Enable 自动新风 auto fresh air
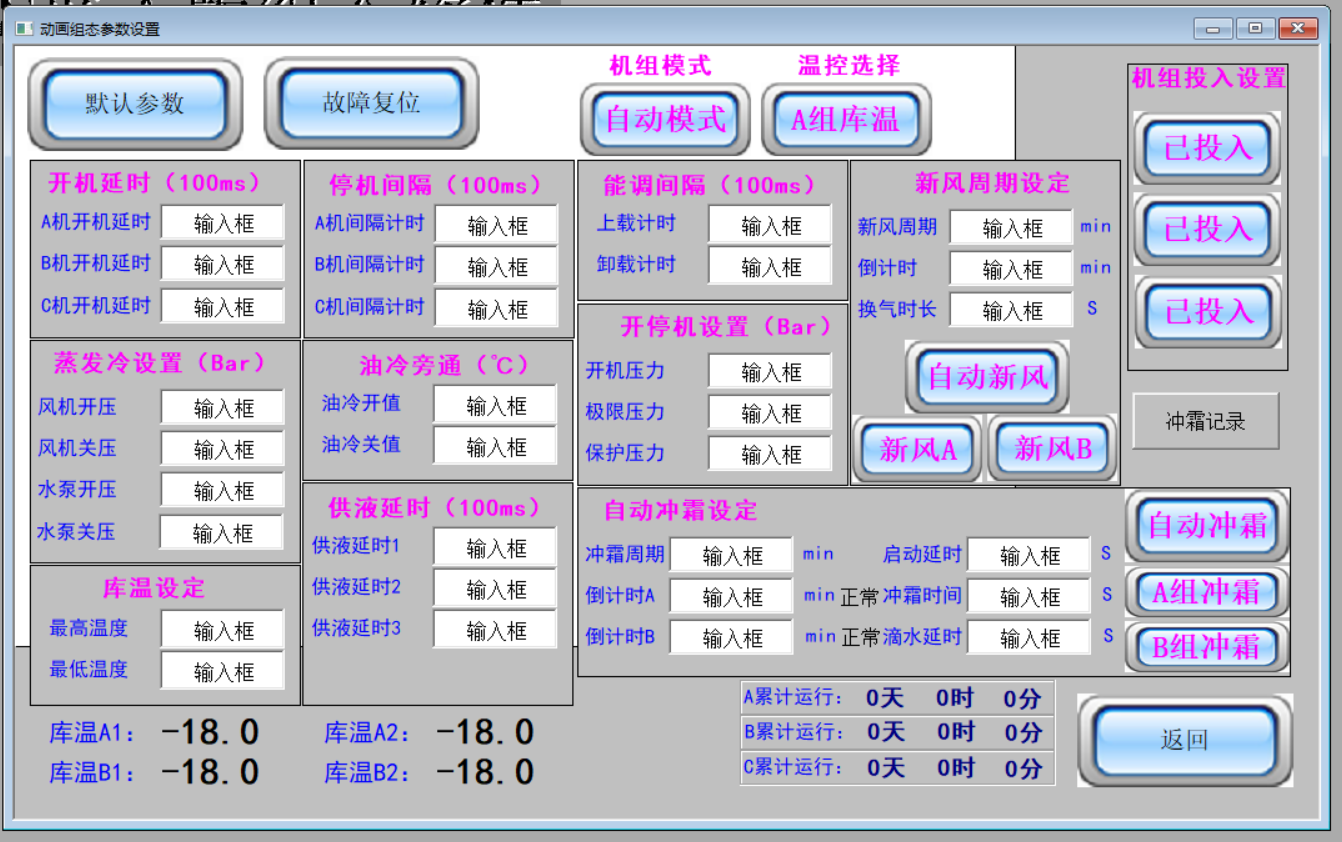The height and width of the screenshot is (842, 1342). pos(987,377)
